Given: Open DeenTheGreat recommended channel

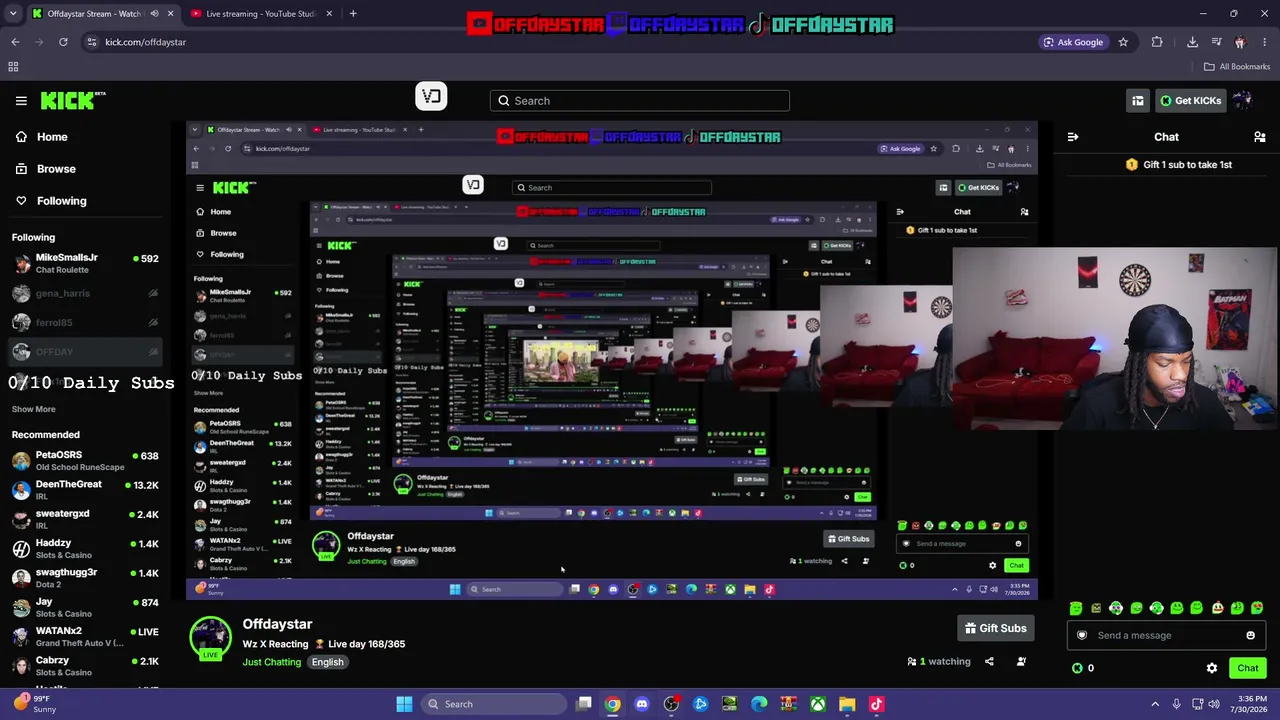Looking at the screenshot, I should pos(85,490).
